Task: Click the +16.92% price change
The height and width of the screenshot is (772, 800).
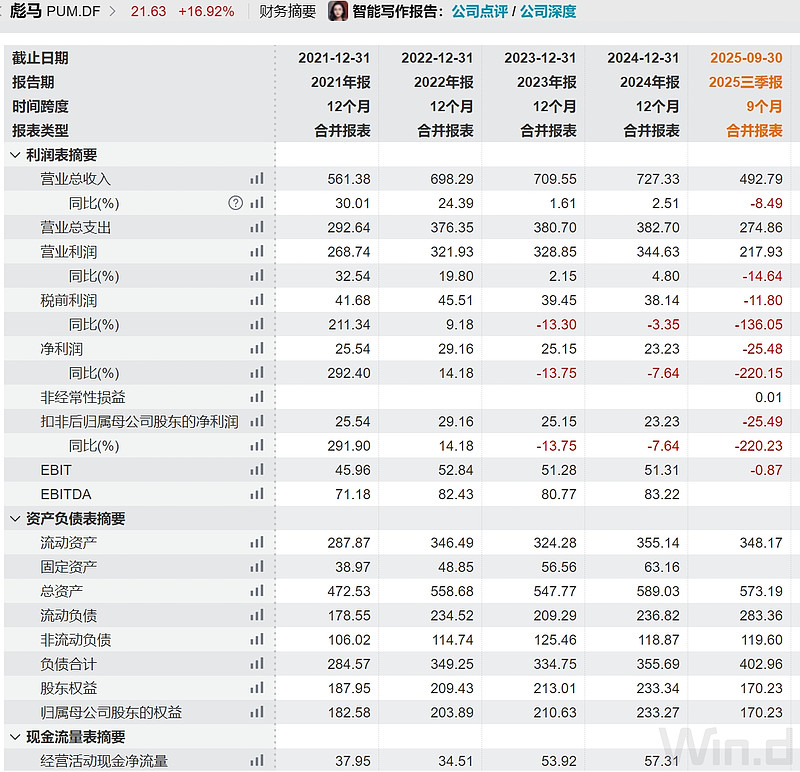Action: (206, 11)
